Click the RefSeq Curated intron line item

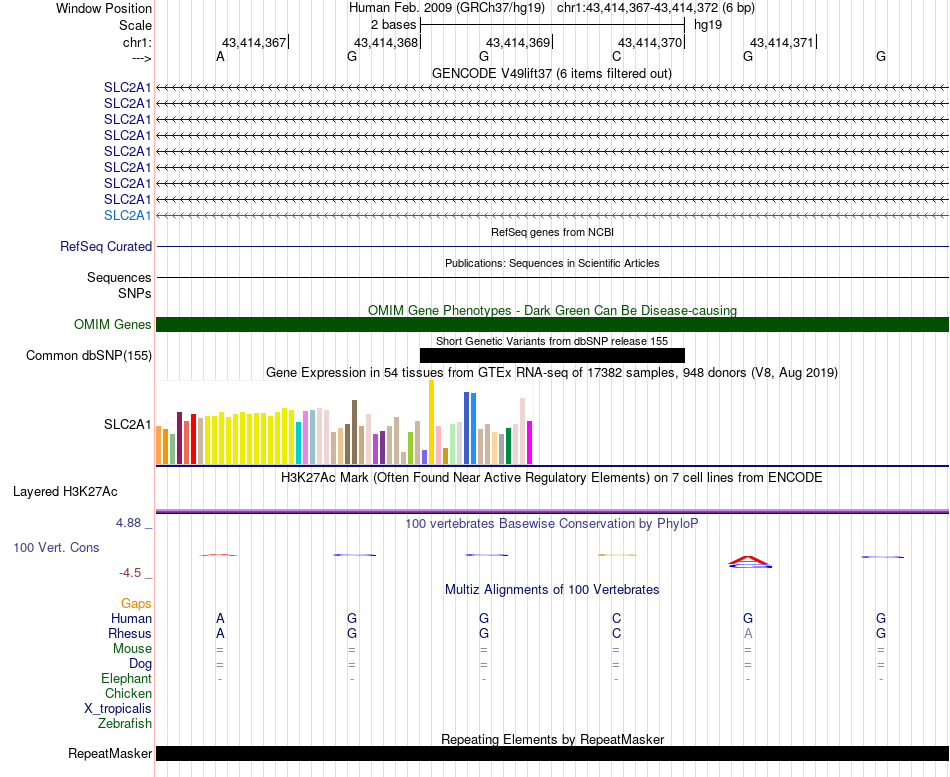pos(553,247)
